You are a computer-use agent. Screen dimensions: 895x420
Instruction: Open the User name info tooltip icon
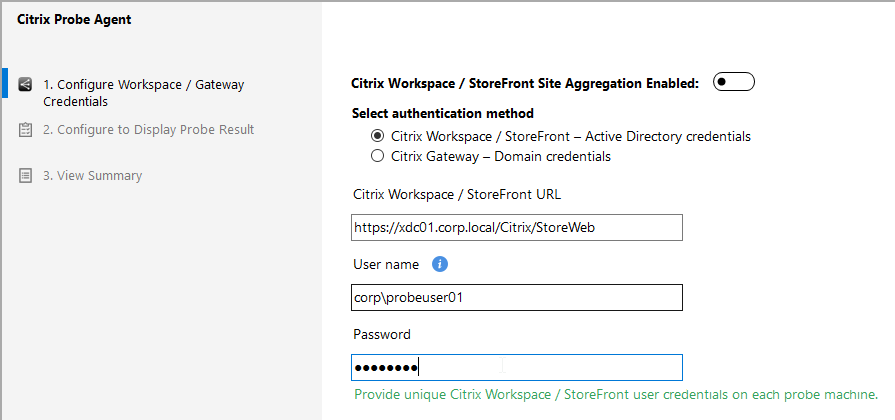(x=440, y=264)
